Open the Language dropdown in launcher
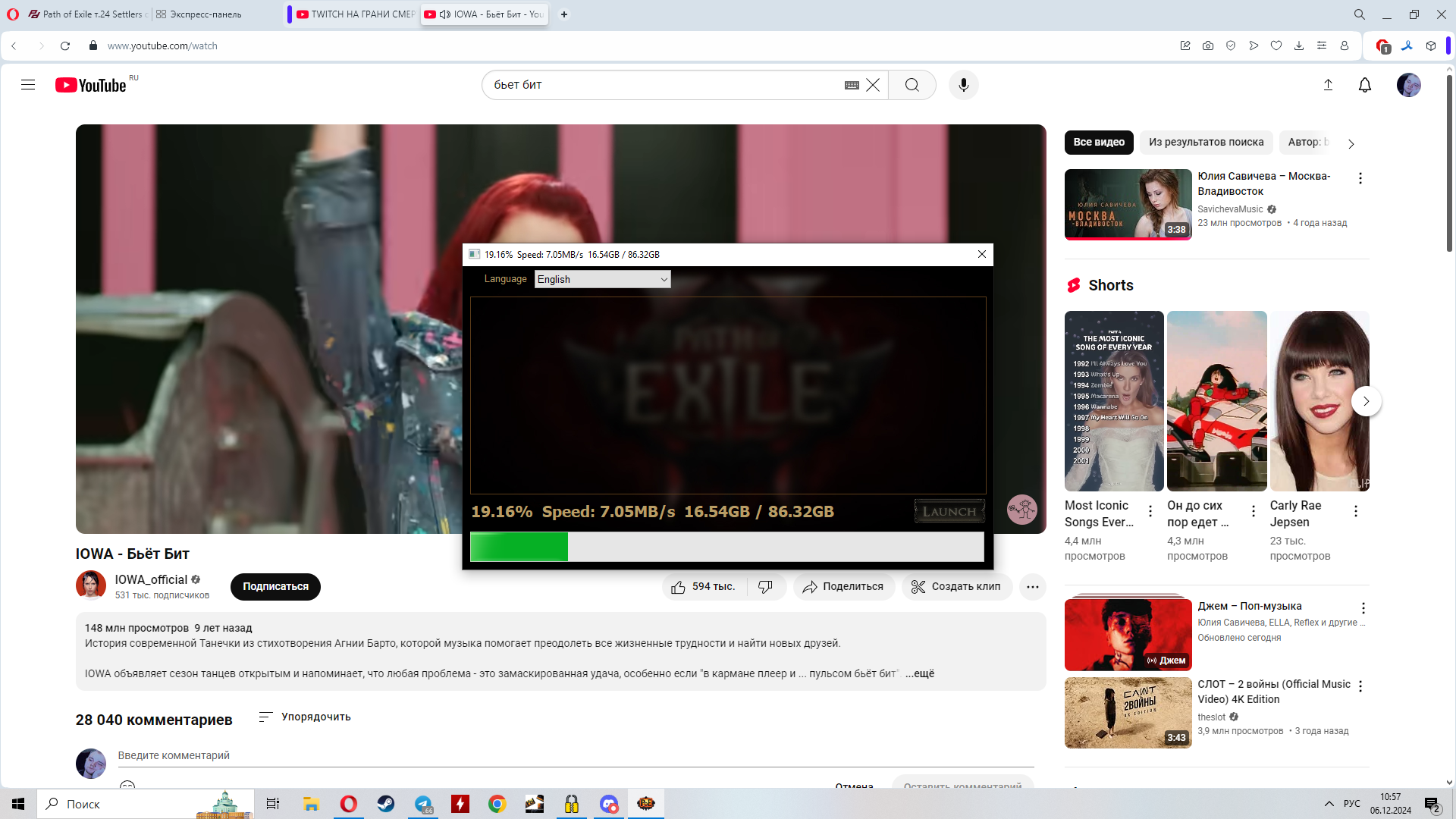1456x819 pixels. 602,279
